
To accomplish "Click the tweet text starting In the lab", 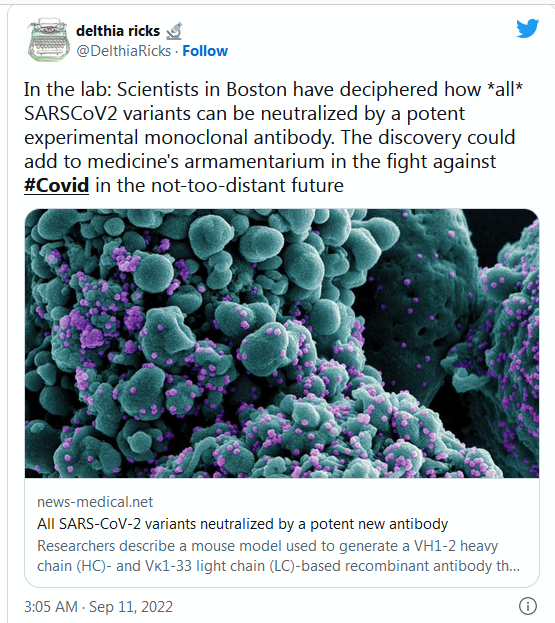I will 273,137.
